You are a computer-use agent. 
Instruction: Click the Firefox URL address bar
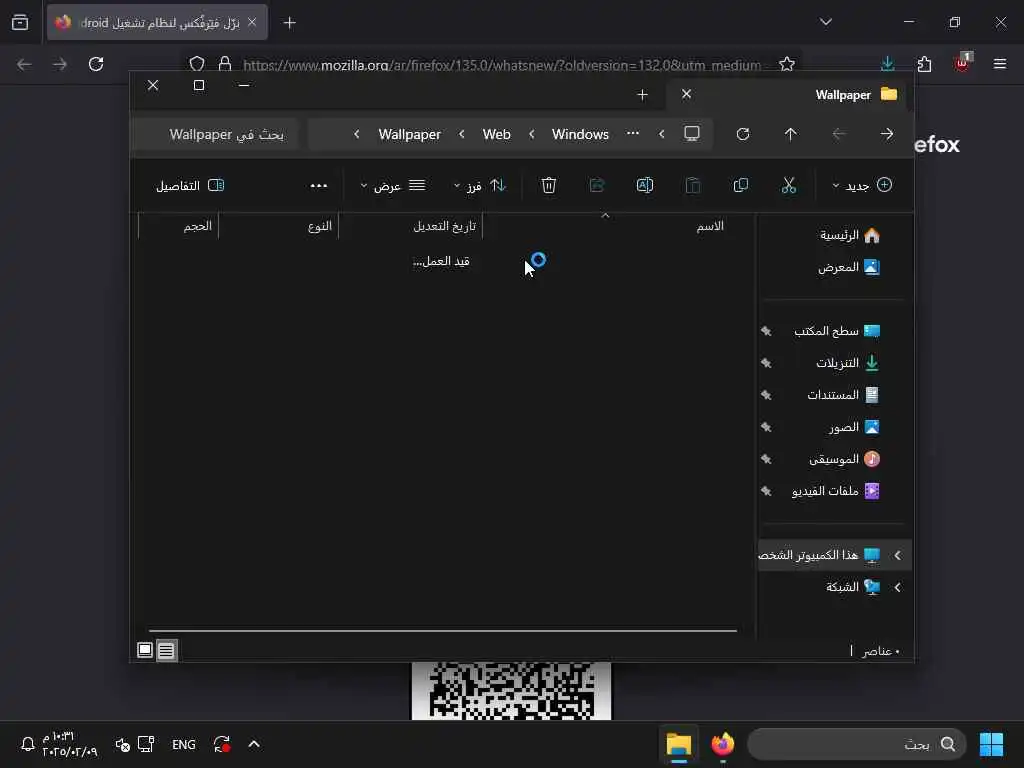tap(502, 65)
